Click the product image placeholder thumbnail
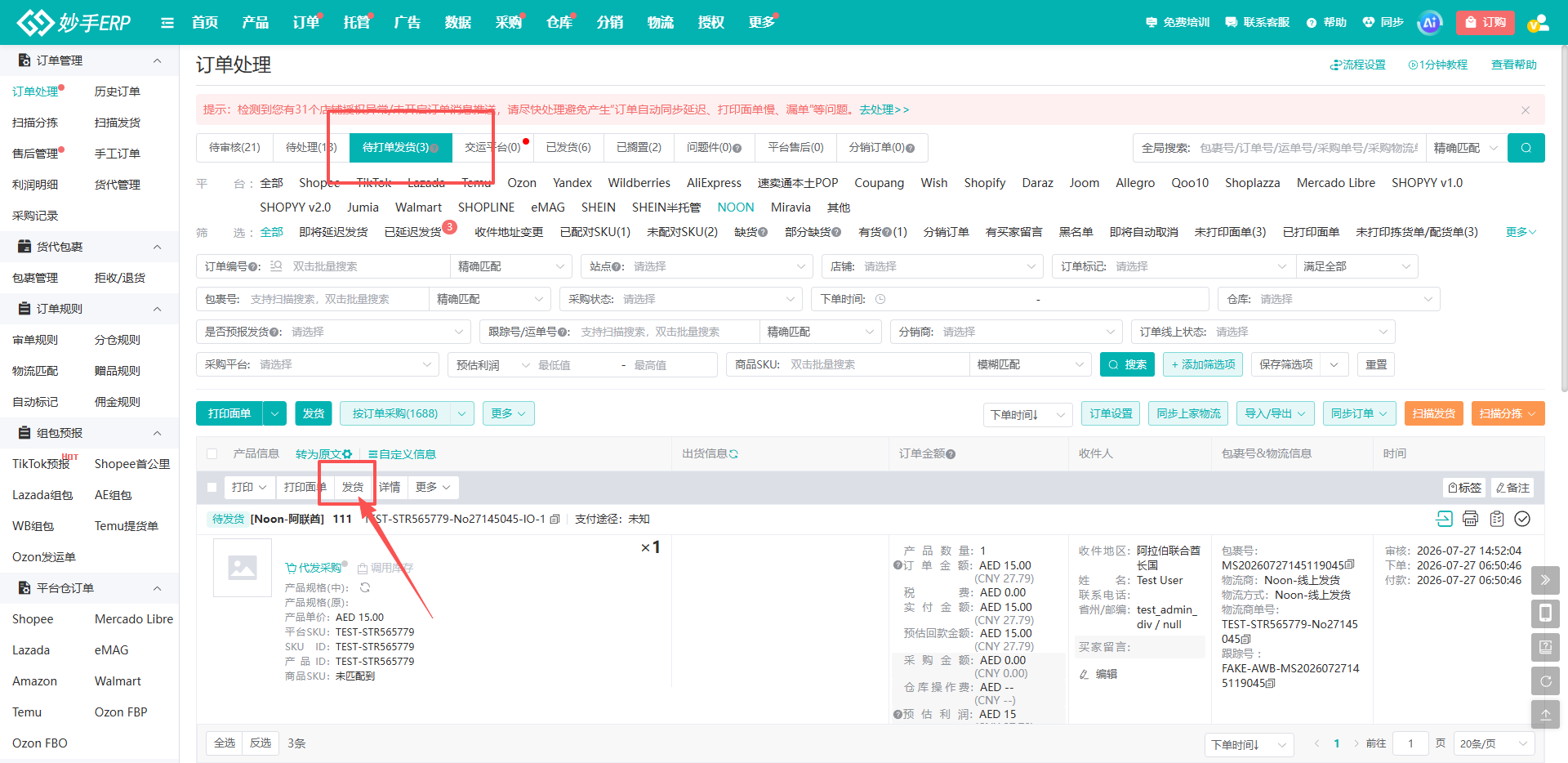 pyautogui.click(x=243, y=568)
